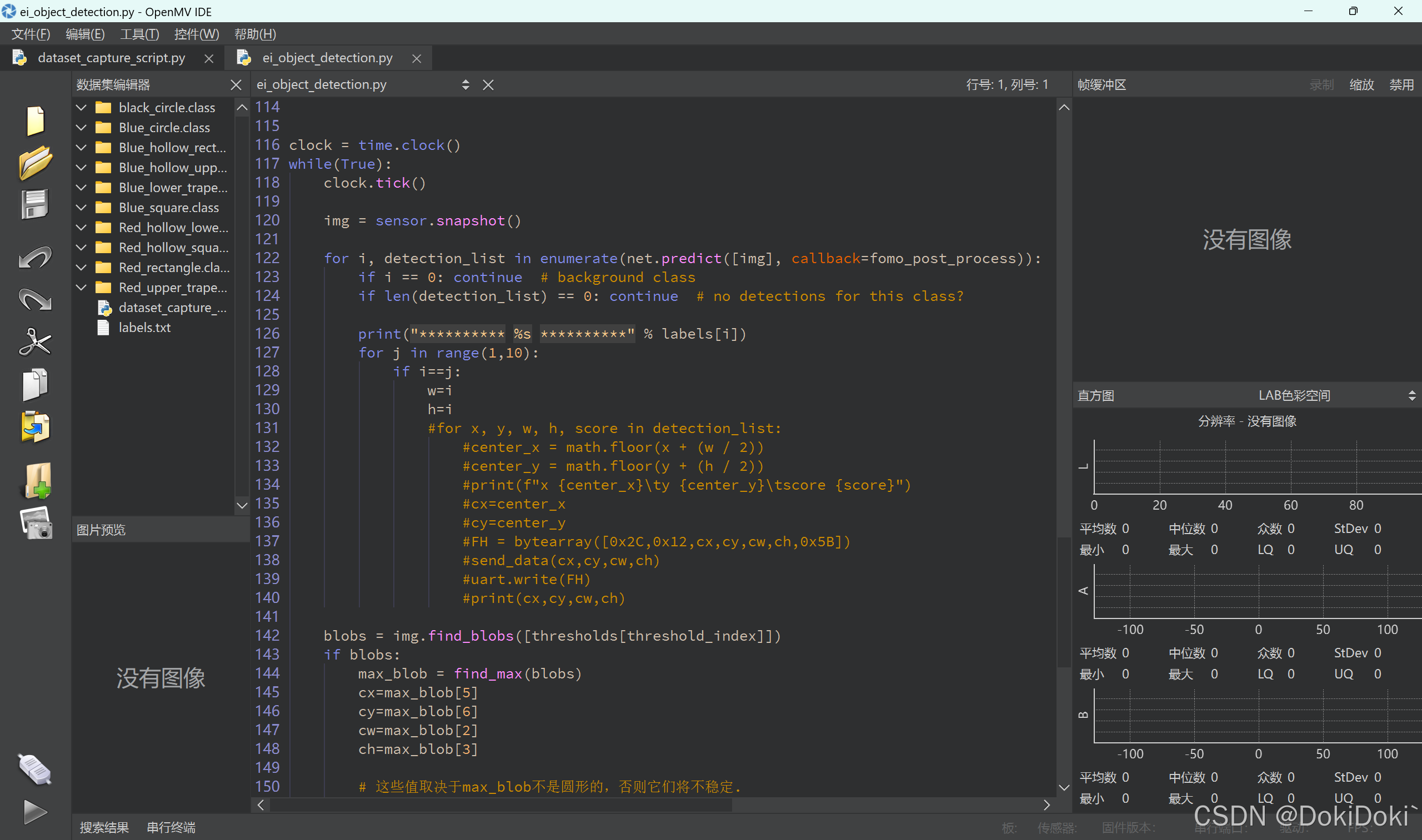Click the Cut scissors icon
Viewport: 1422px width, 840px height.
click(35, 343)
